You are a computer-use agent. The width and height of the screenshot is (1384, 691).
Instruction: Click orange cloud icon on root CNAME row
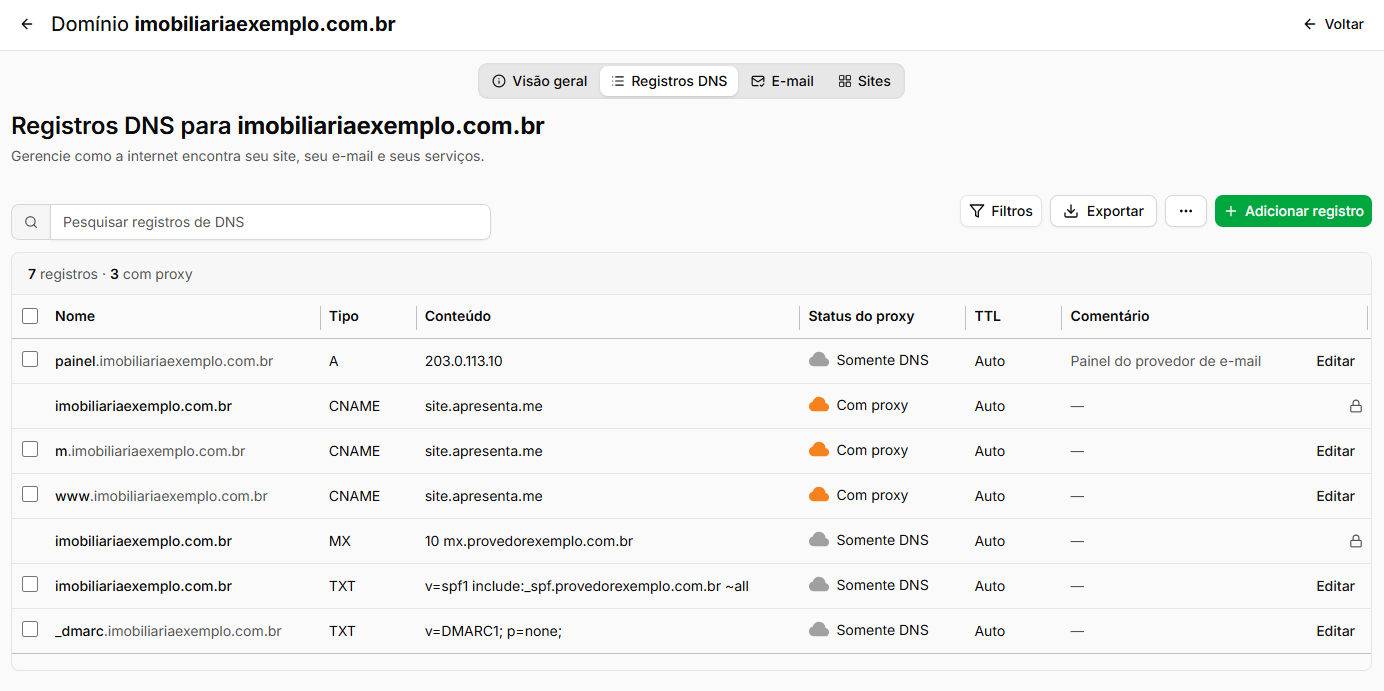(x=819, y=405)
